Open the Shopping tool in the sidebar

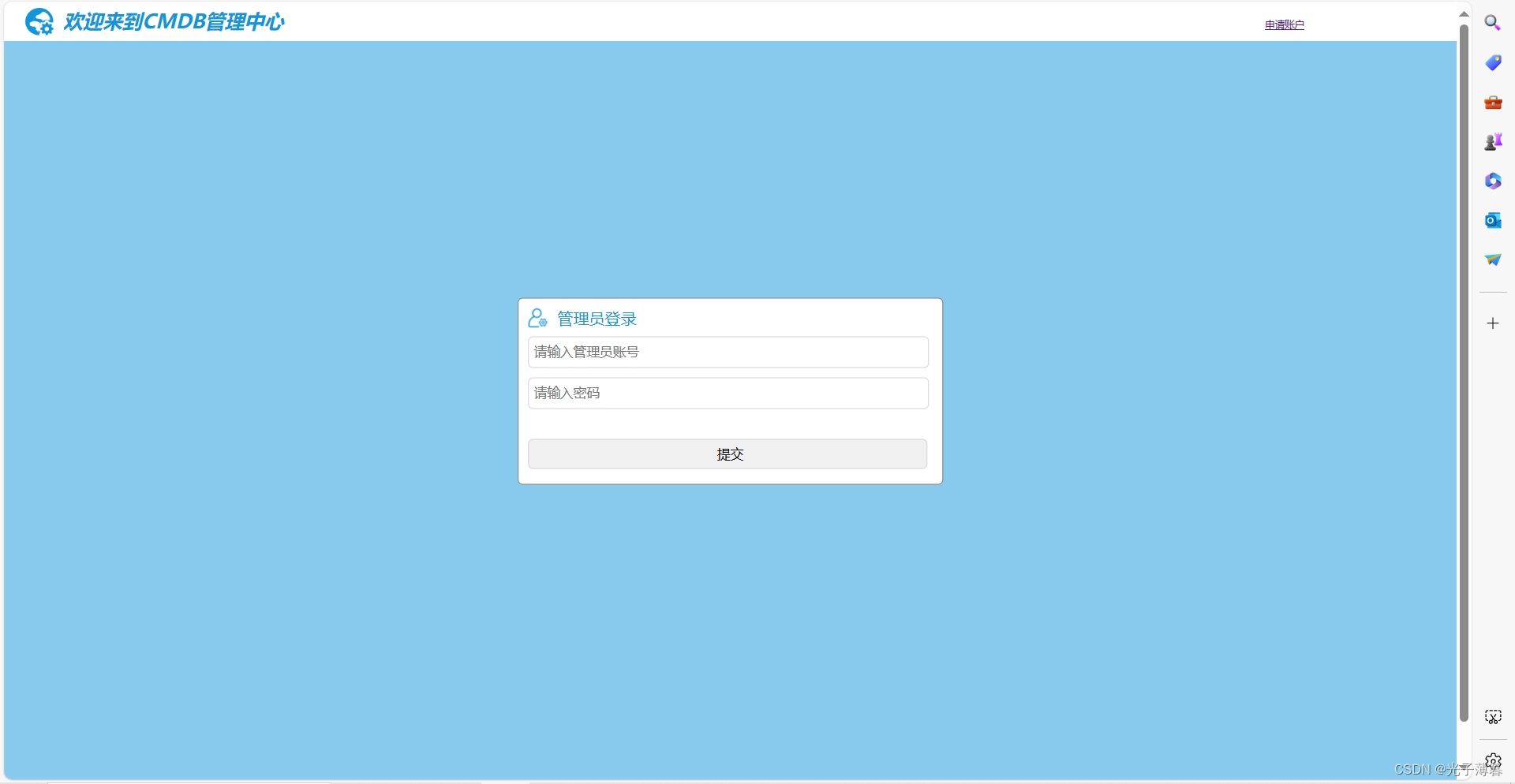(1493, 62)
